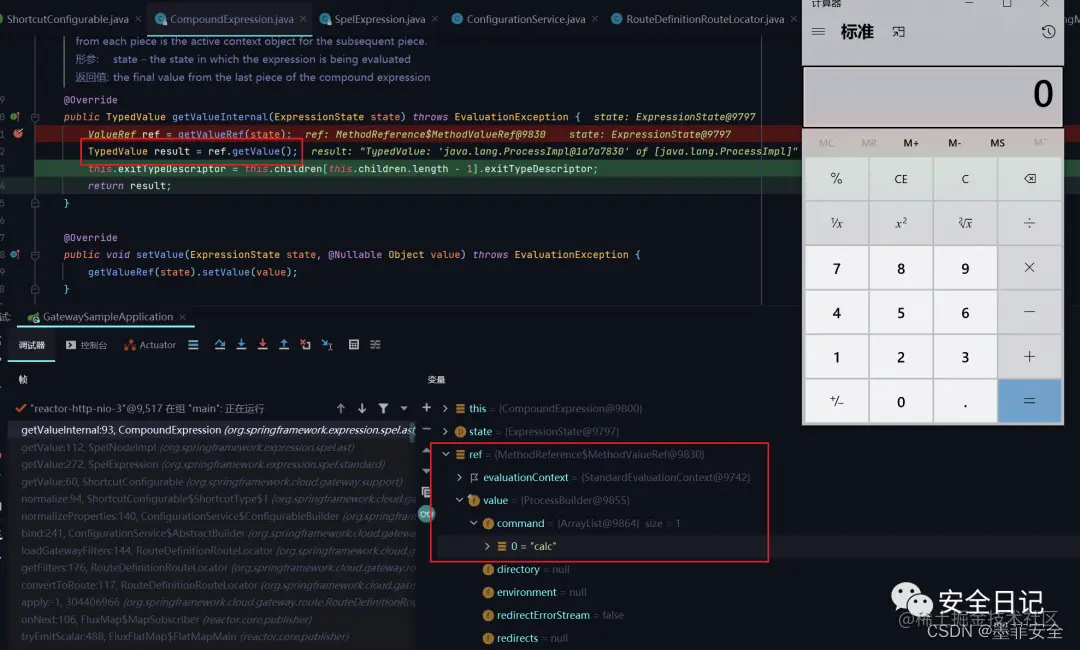Image resolution: width=1080 pixels, height=650 pixels.
Task: Click the Calculator display showing 0
Action: pyautogui.click(x=933, y=95)
